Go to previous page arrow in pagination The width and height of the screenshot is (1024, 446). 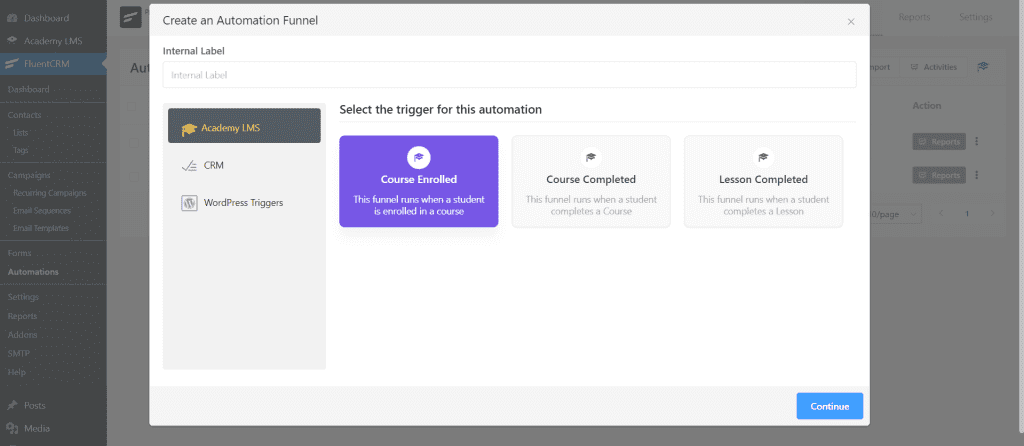tap(941, 214)
